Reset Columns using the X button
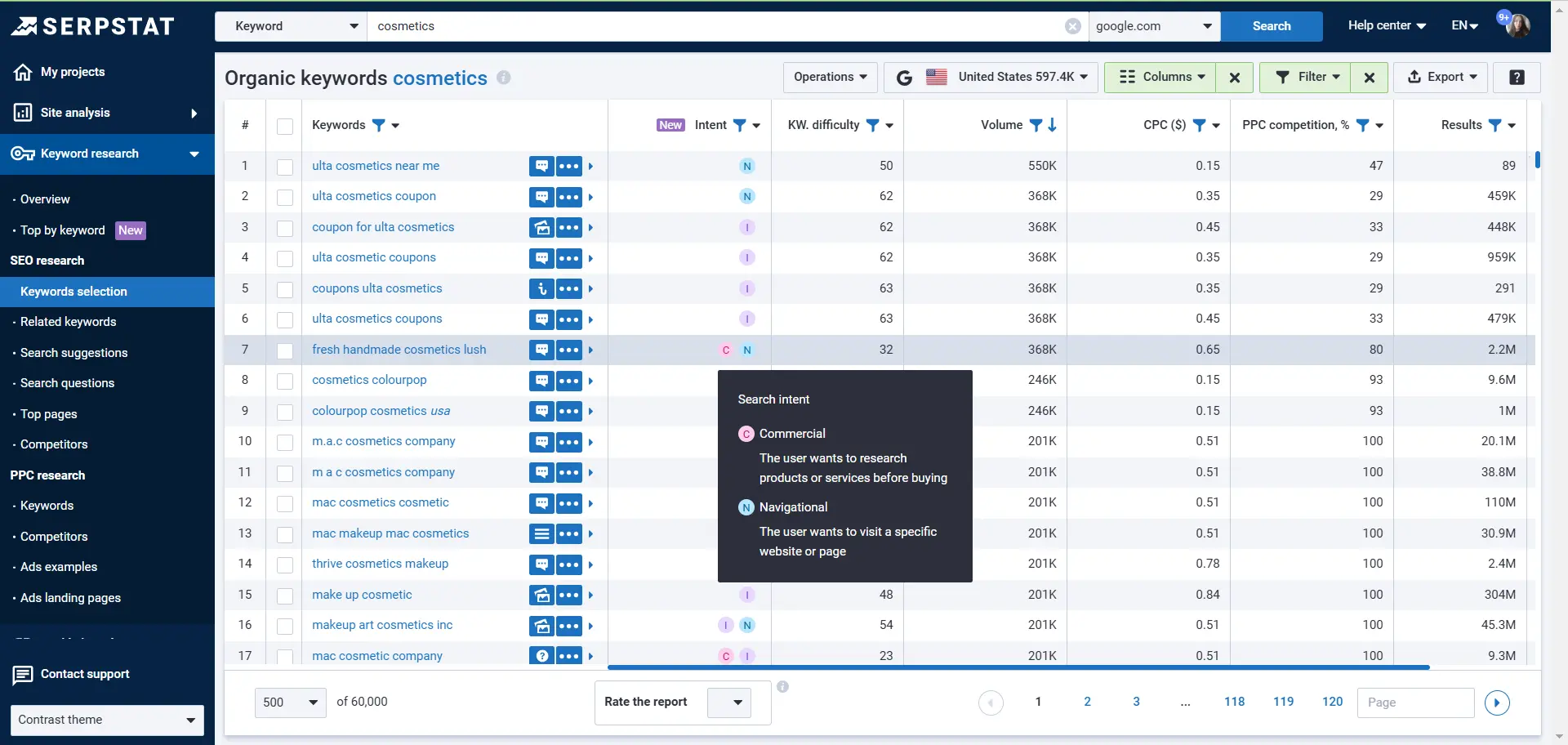 point(1235,78)
